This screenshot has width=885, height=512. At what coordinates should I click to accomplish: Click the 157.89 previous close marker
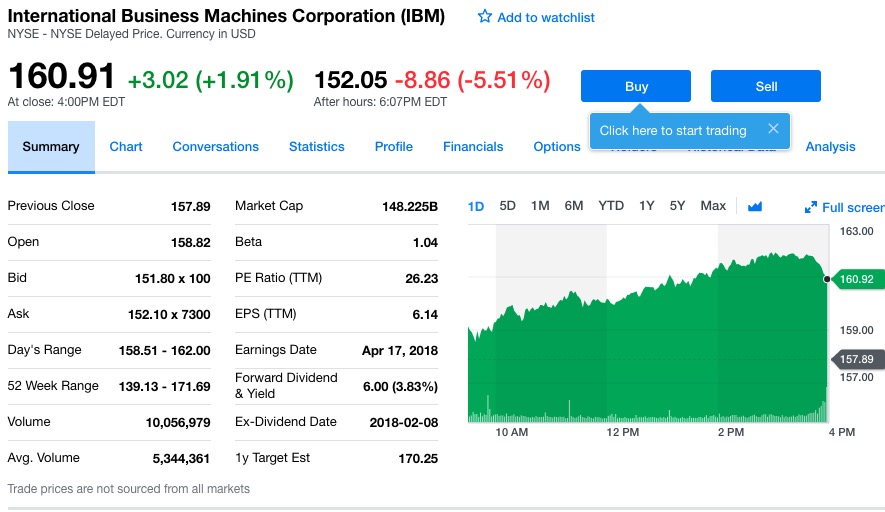pos(856,359)
